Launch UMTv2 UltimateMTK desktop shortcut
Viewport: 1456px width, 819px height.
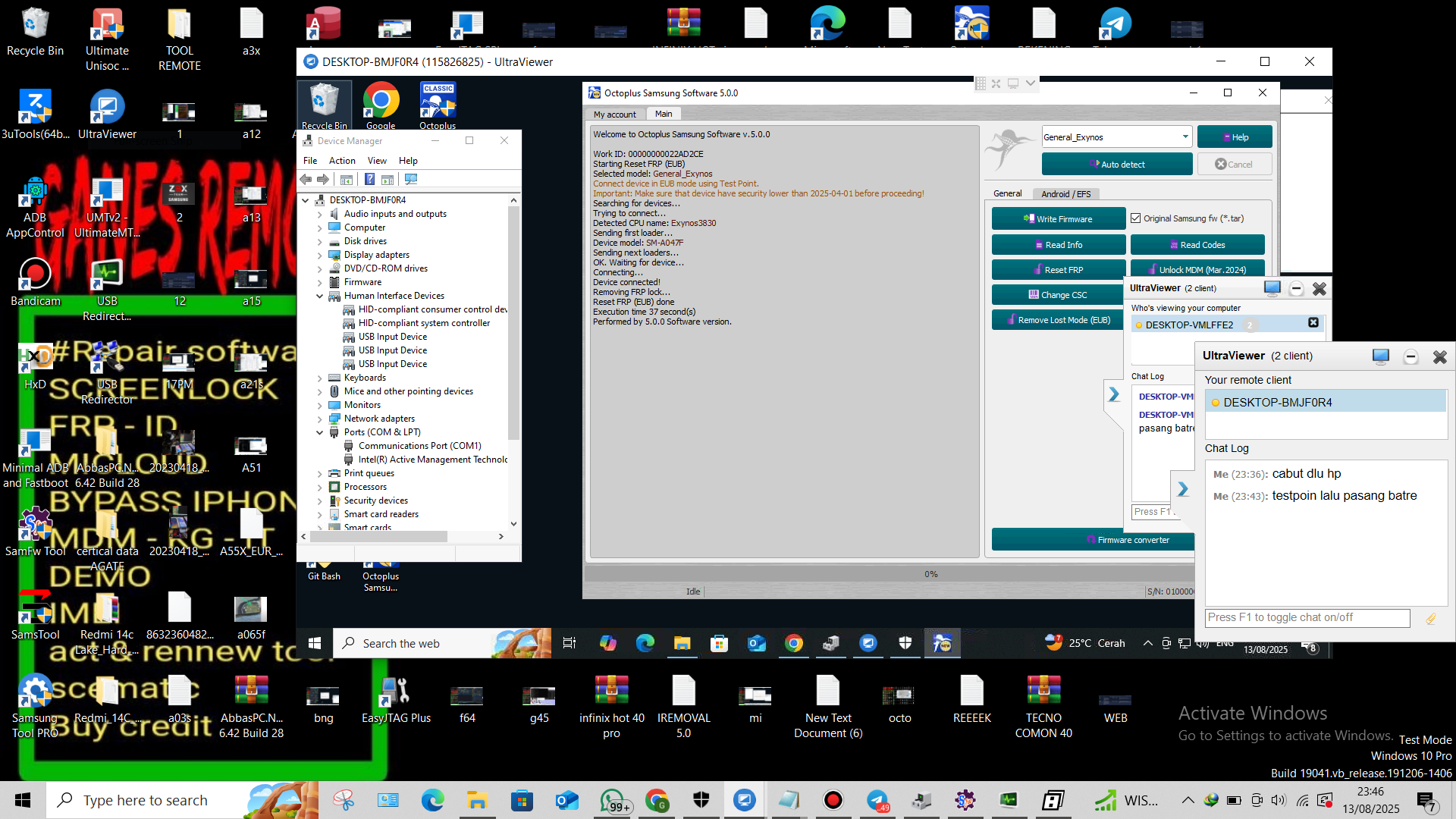[x=107, y=207]
